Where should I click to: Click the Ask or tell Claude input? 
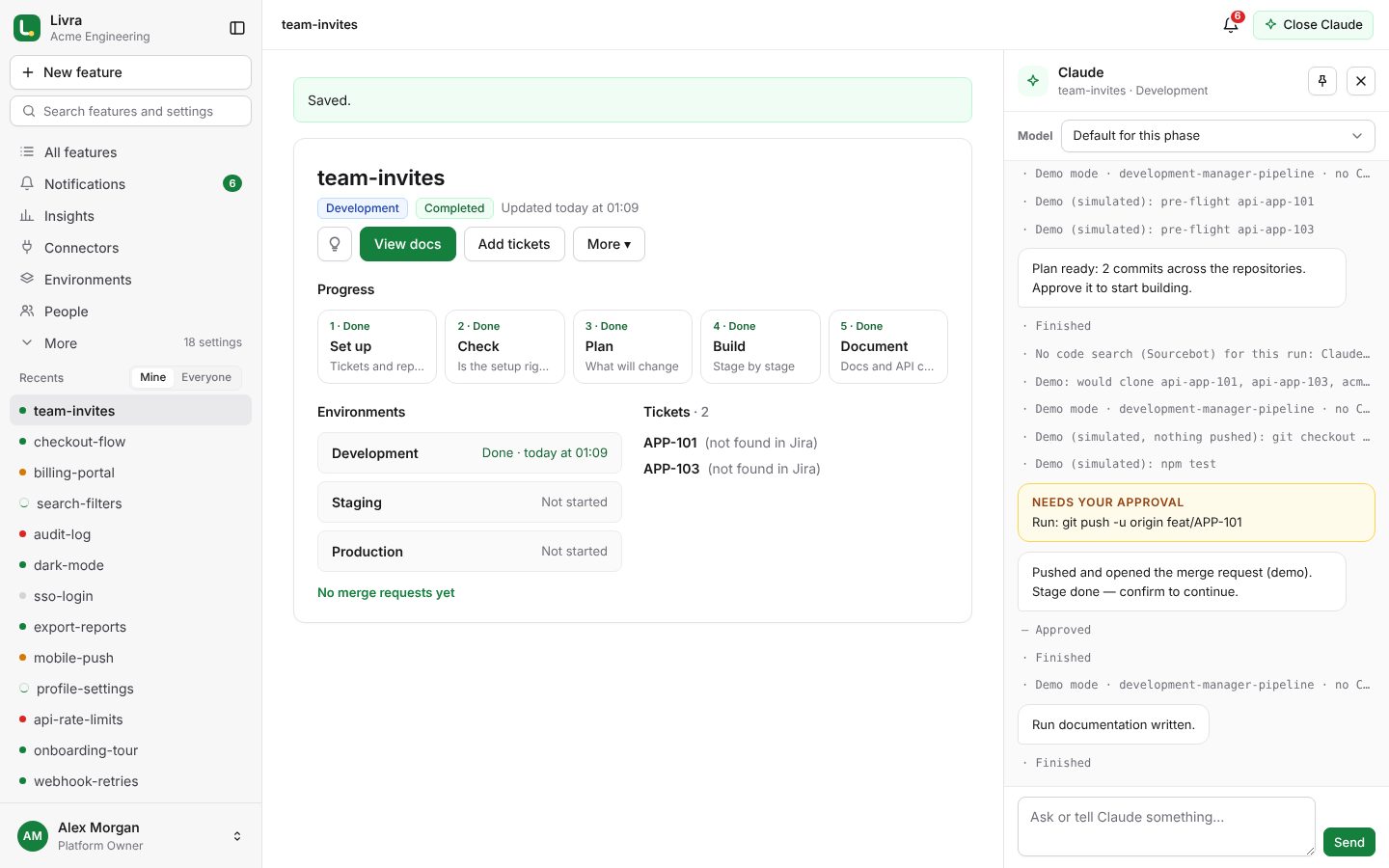point(1166,827)
